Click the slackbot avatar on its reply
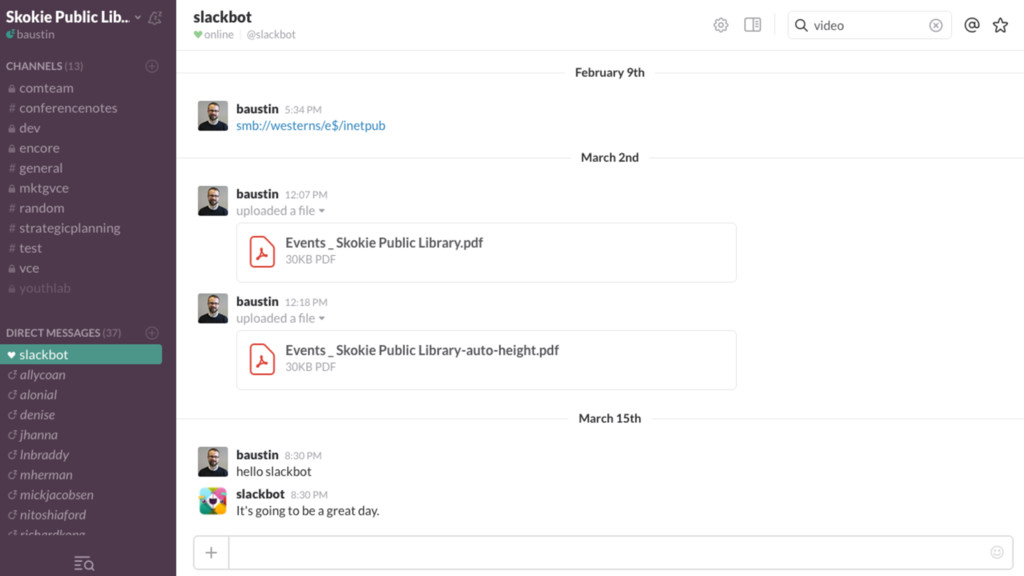1024x576 pixels. pyautogui.click(x=213, y=501)
